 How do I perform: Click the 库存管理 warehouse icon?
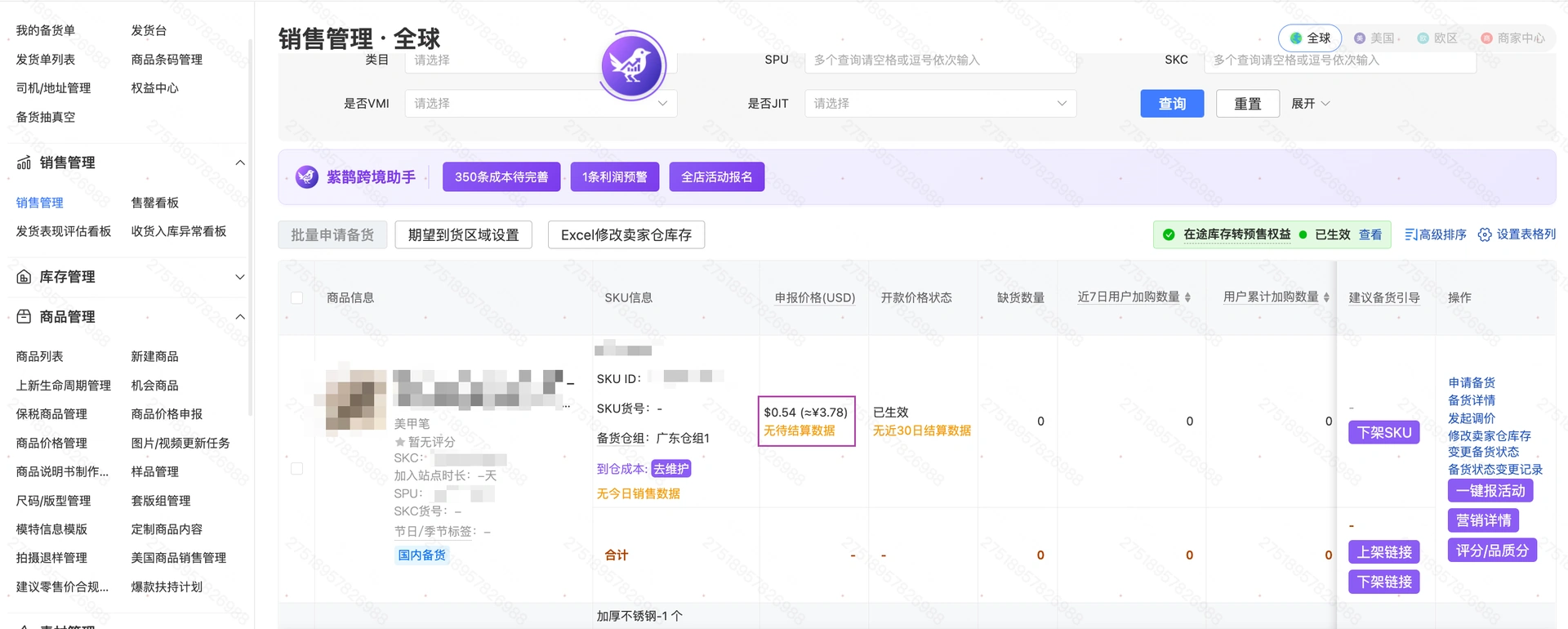click(24, 277)
